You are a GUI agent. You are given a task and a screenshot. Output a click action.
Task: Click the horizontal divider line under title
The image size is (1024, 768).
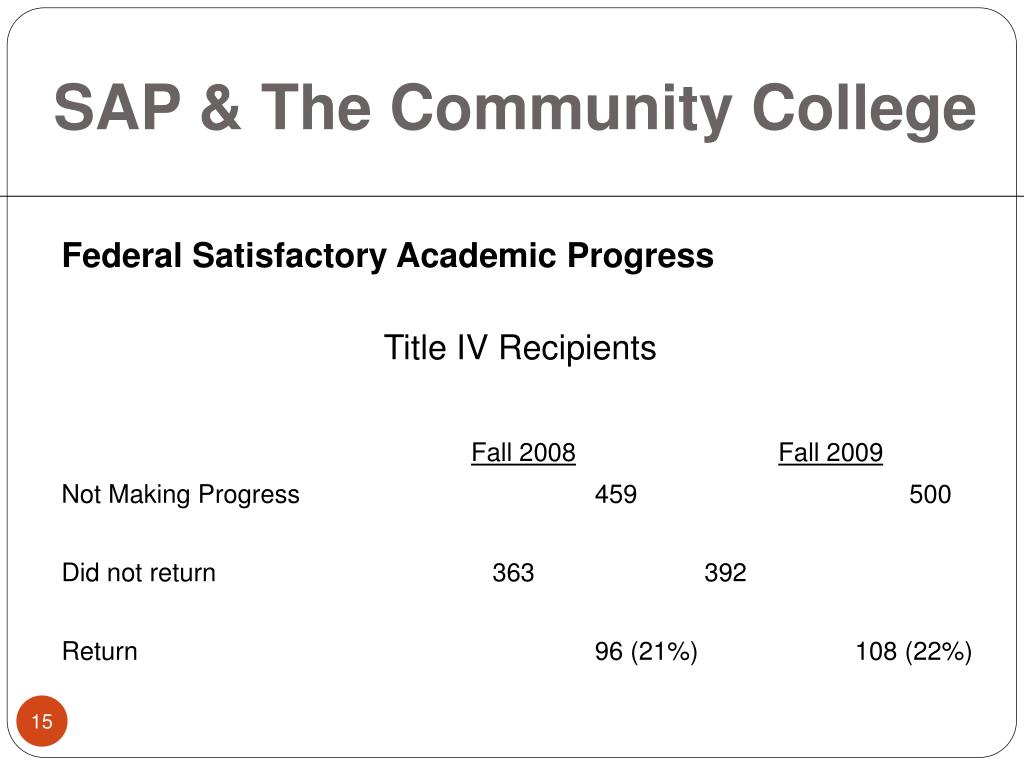click(512, 195)
